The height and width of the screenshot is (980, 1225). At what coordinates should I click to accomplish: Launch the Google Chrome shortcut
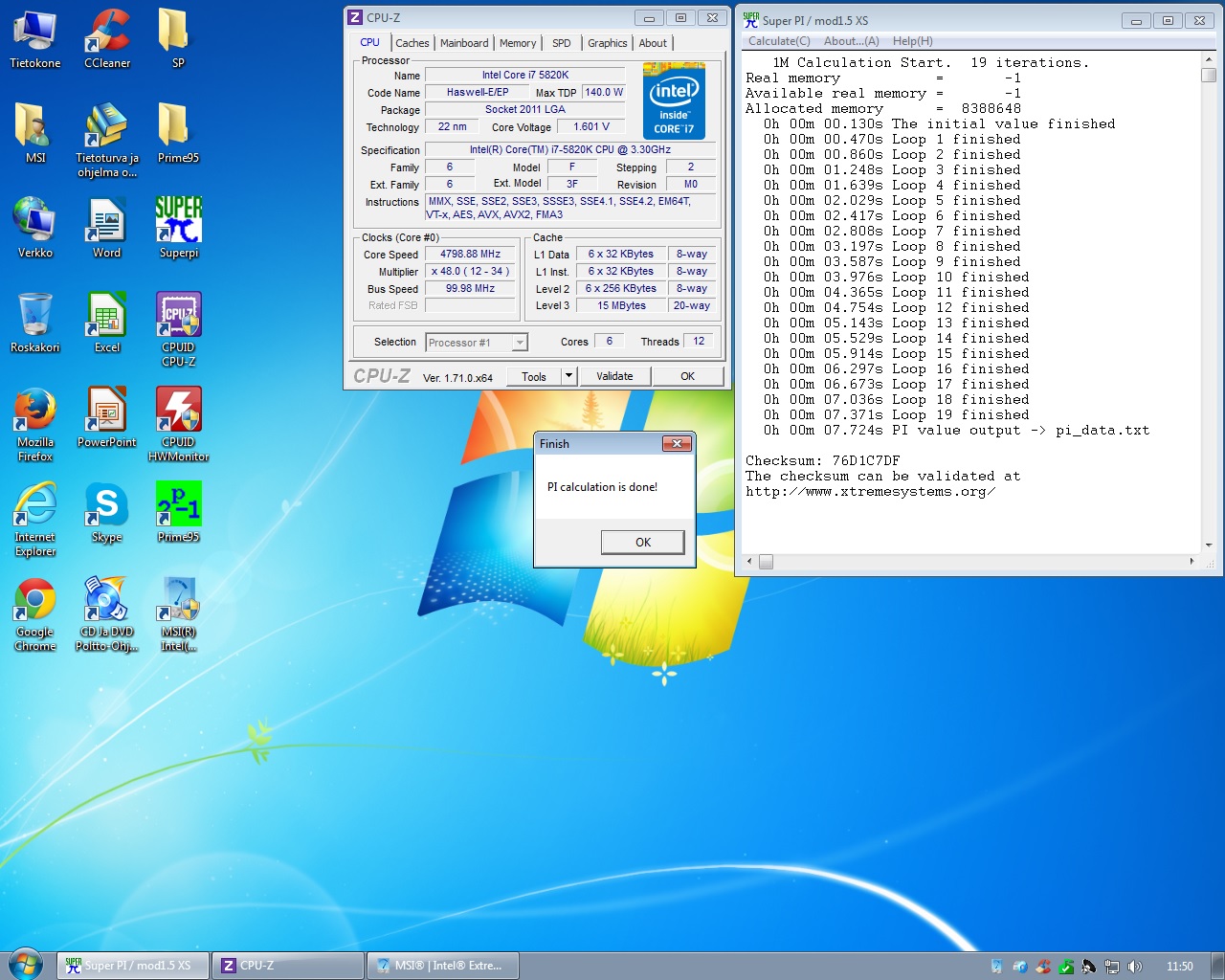tap(35, 614)
